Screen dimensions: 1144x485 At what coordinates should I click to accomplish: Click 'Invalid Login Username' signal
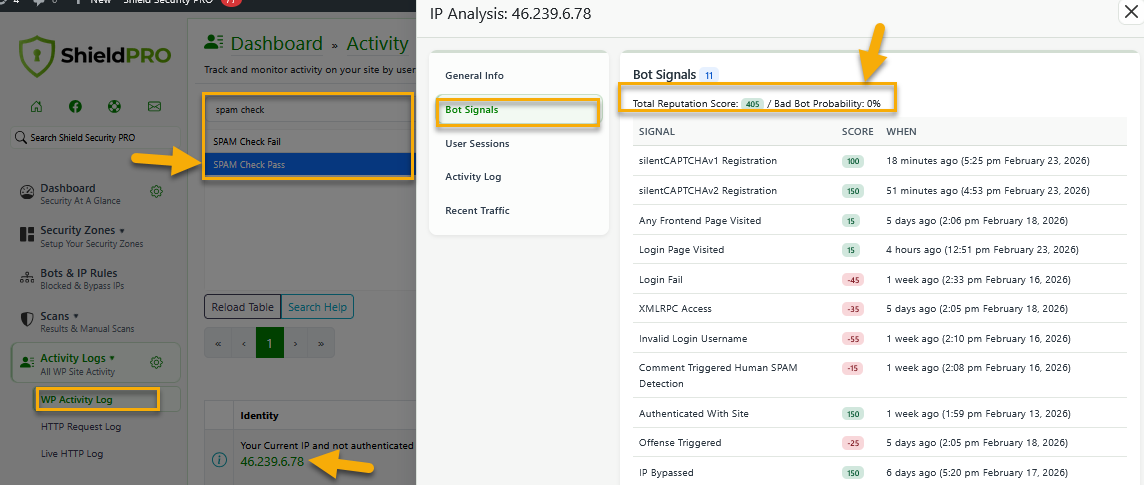693,338
